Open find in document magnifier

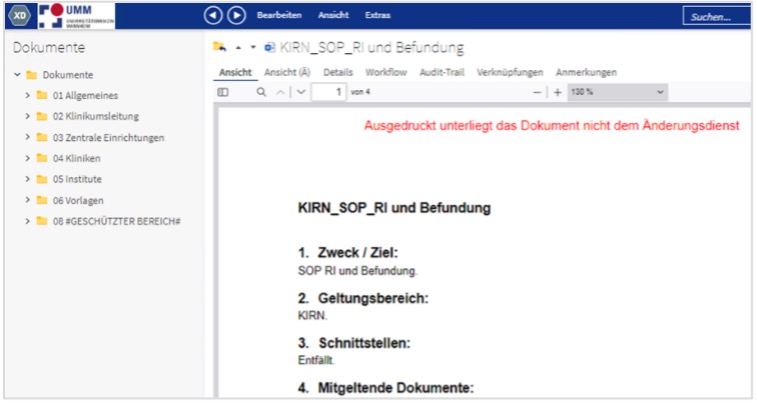pos(261,92)
